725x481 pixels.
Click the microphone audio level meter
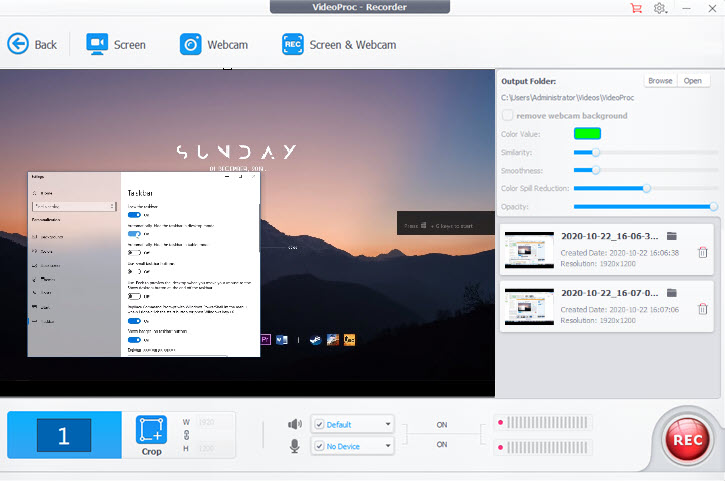[543, 447]
